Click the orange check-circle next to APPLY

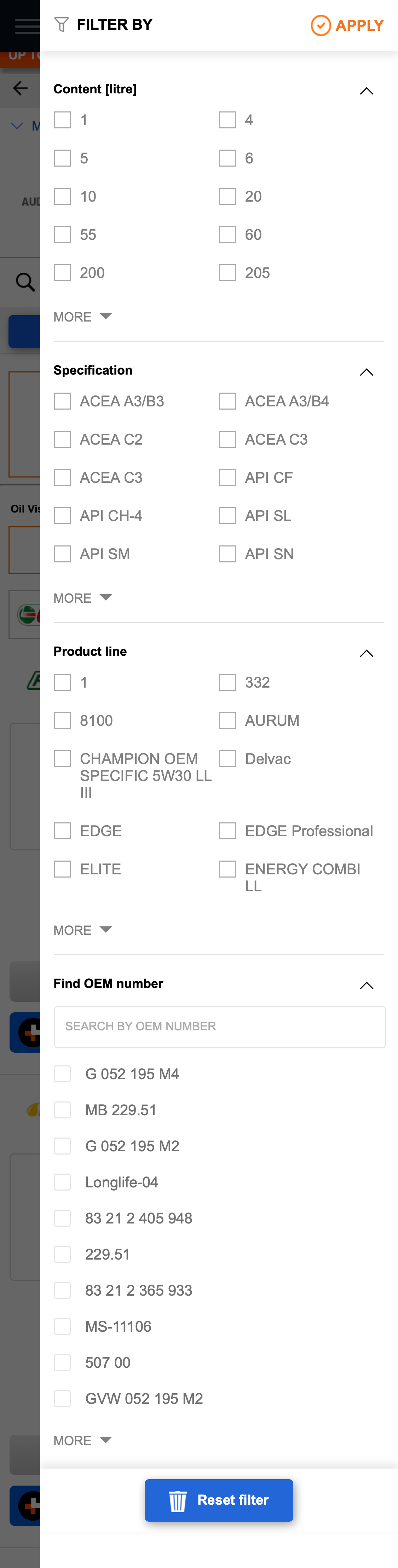click(x=321, y=25)
